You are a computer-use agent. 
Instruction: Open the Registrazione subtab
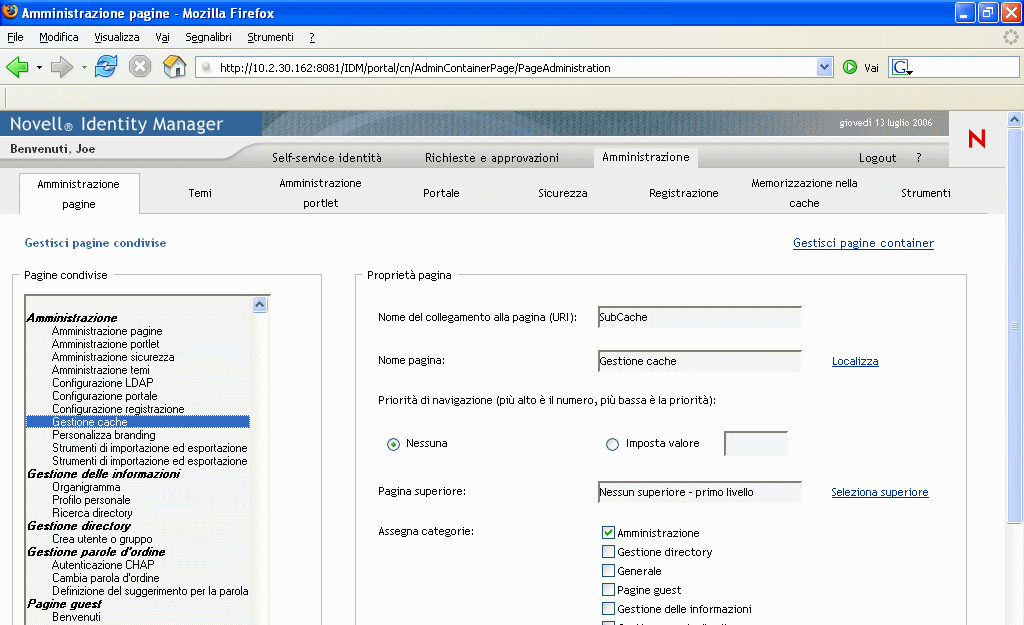coord(684,193)
